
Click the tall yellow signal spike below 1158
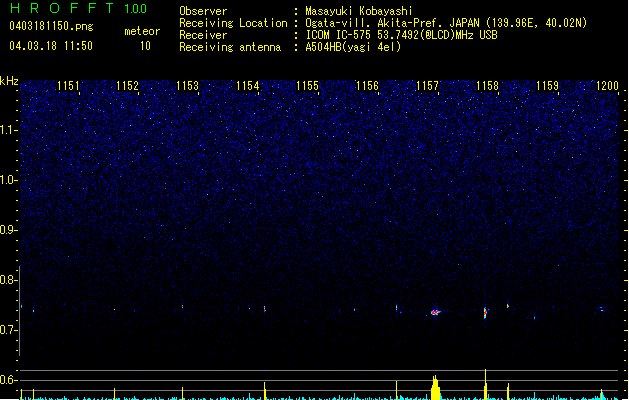[x=485, y=384]
